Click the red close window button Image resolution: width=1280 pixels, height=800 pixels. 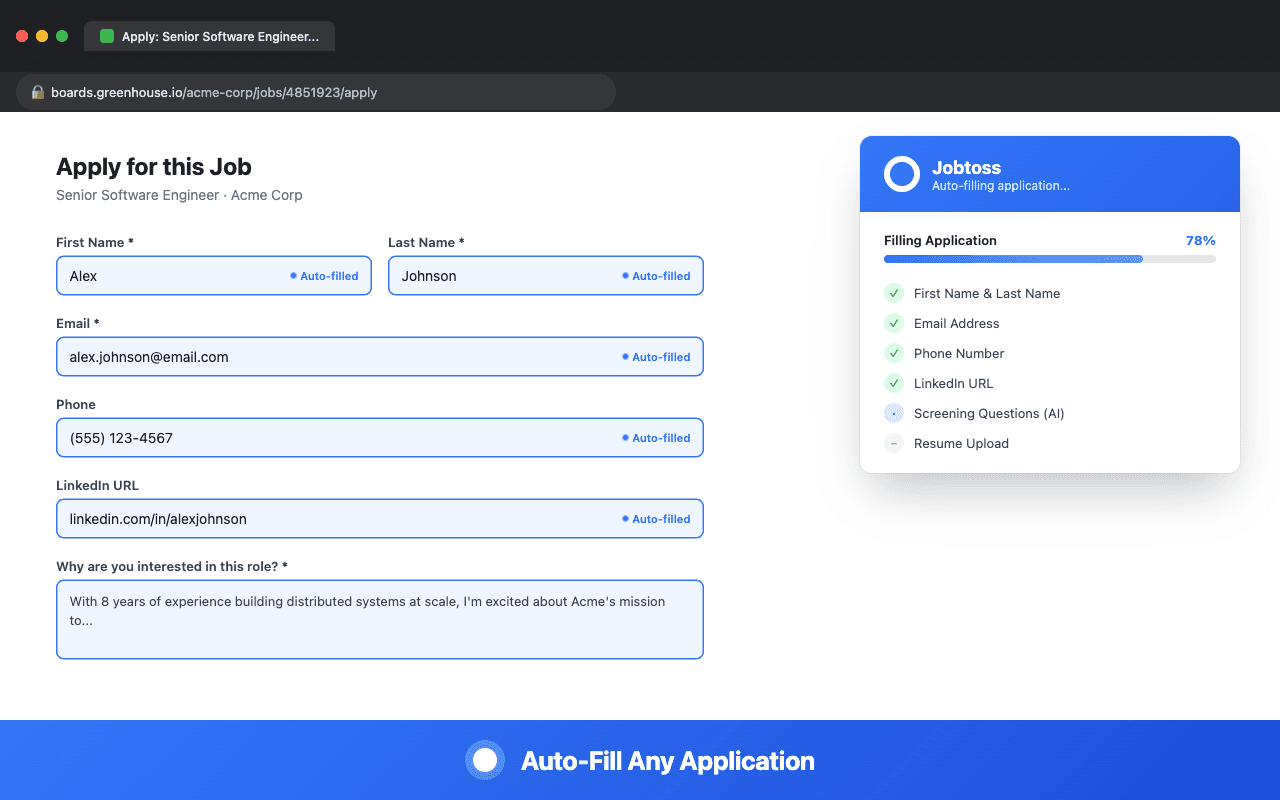point(22,36)
